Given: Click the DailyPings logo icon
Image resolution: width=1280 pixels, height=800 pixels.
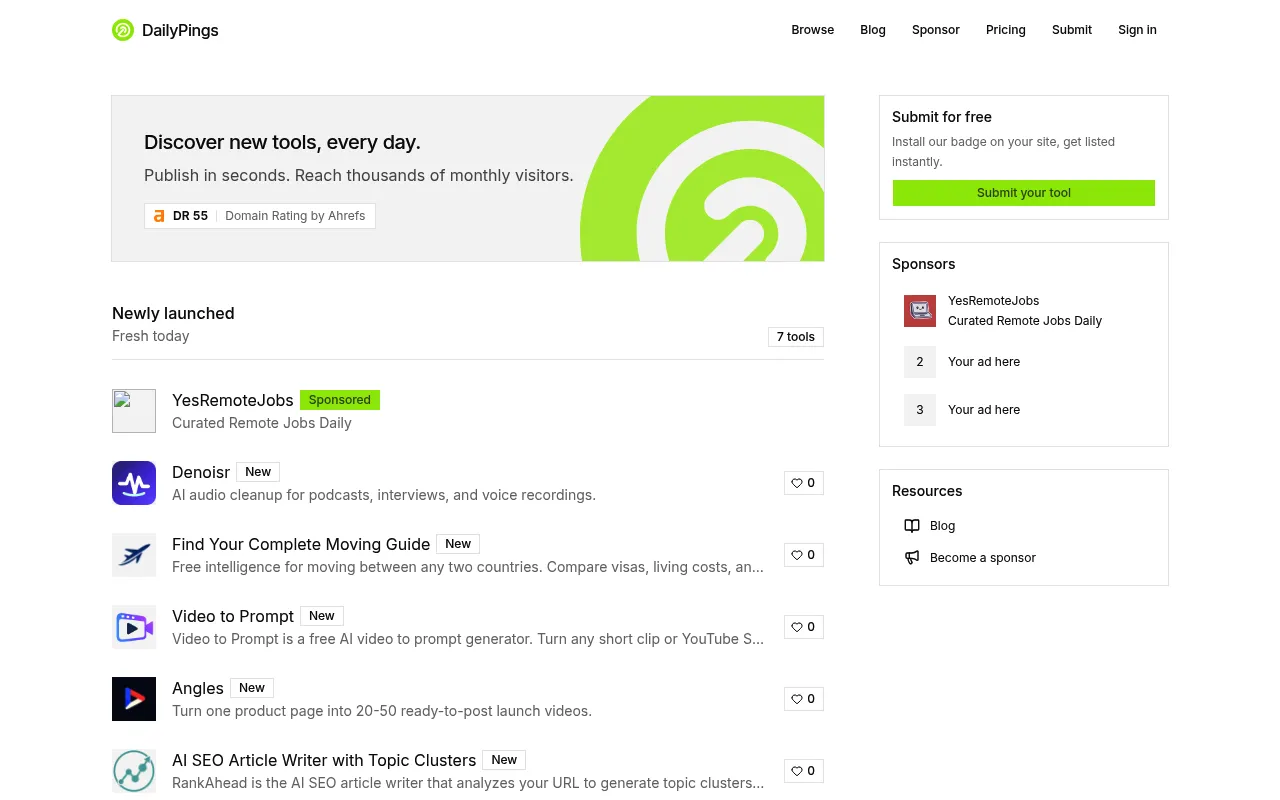Looking at the screenshot, I should (x=123, y=30).
